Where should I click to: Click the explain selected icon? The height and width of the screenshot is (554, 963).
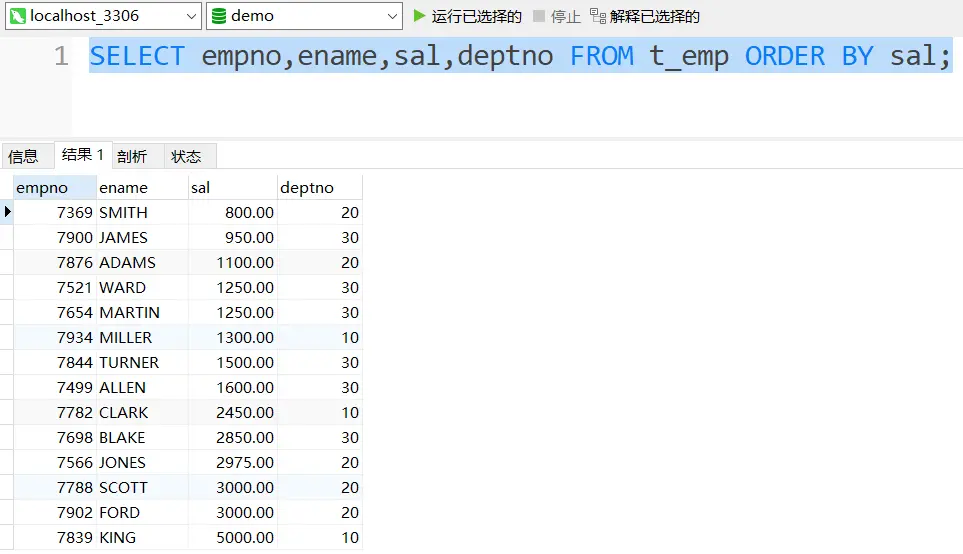click(598, 16)
